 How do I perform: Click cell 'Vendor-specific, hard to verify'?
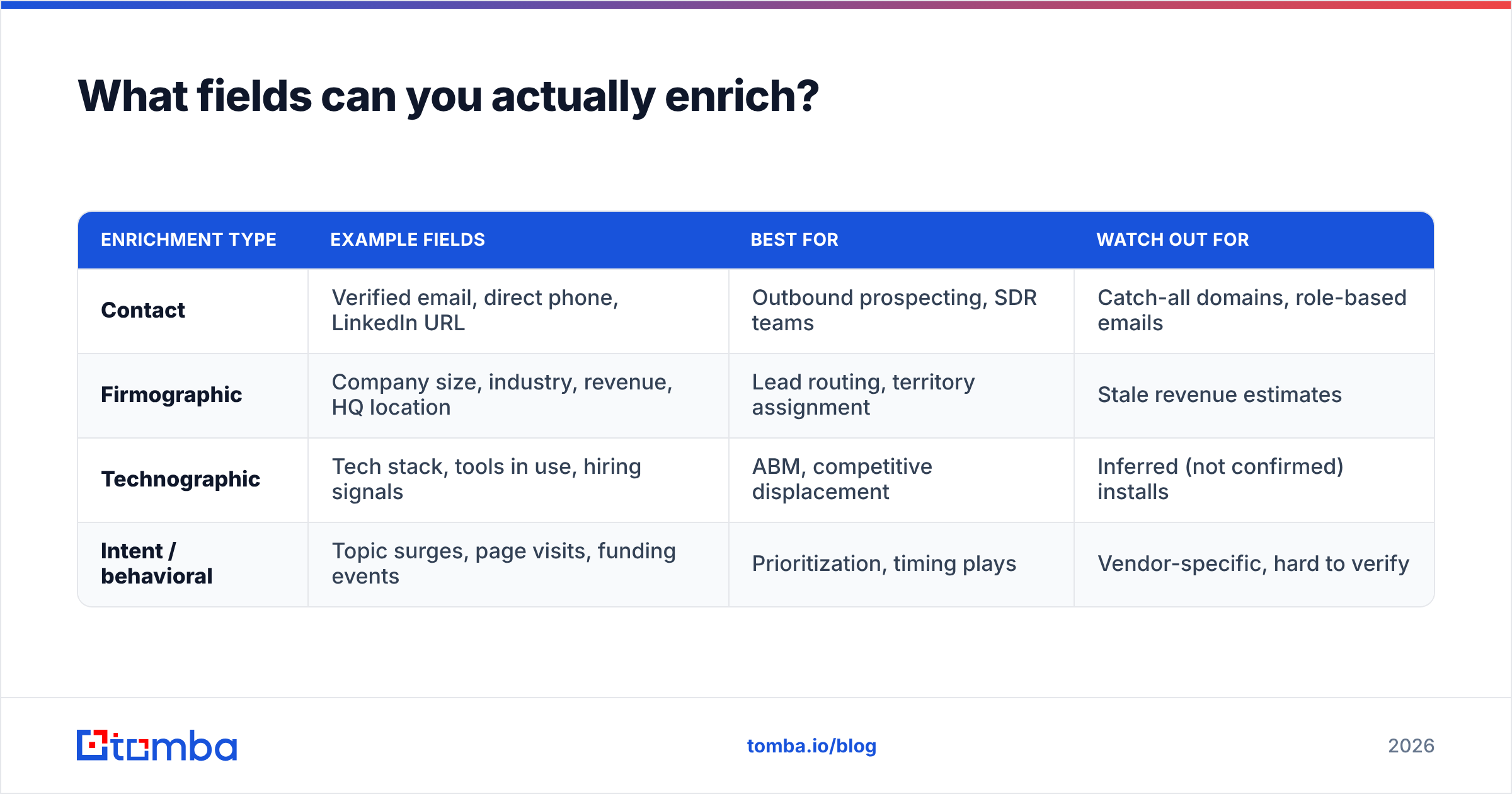pos(1253,563)
